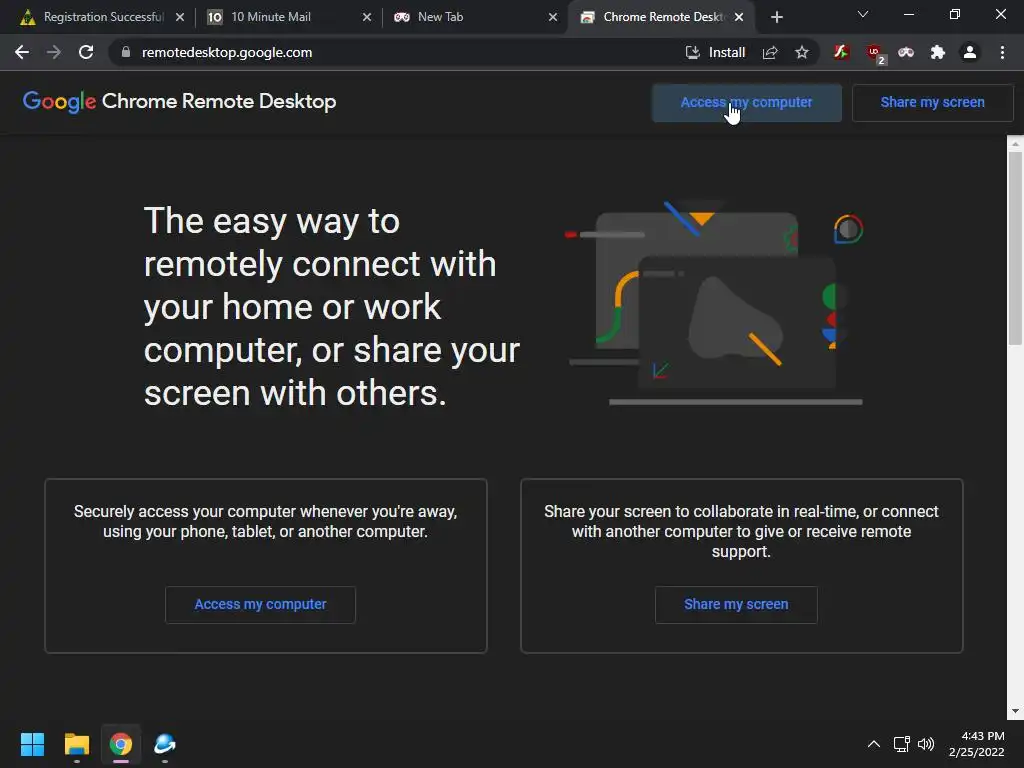Viewport: 1024px width, 768px height.
Task: Close the 10 Minute Mail tab
Action: [367, 17]
